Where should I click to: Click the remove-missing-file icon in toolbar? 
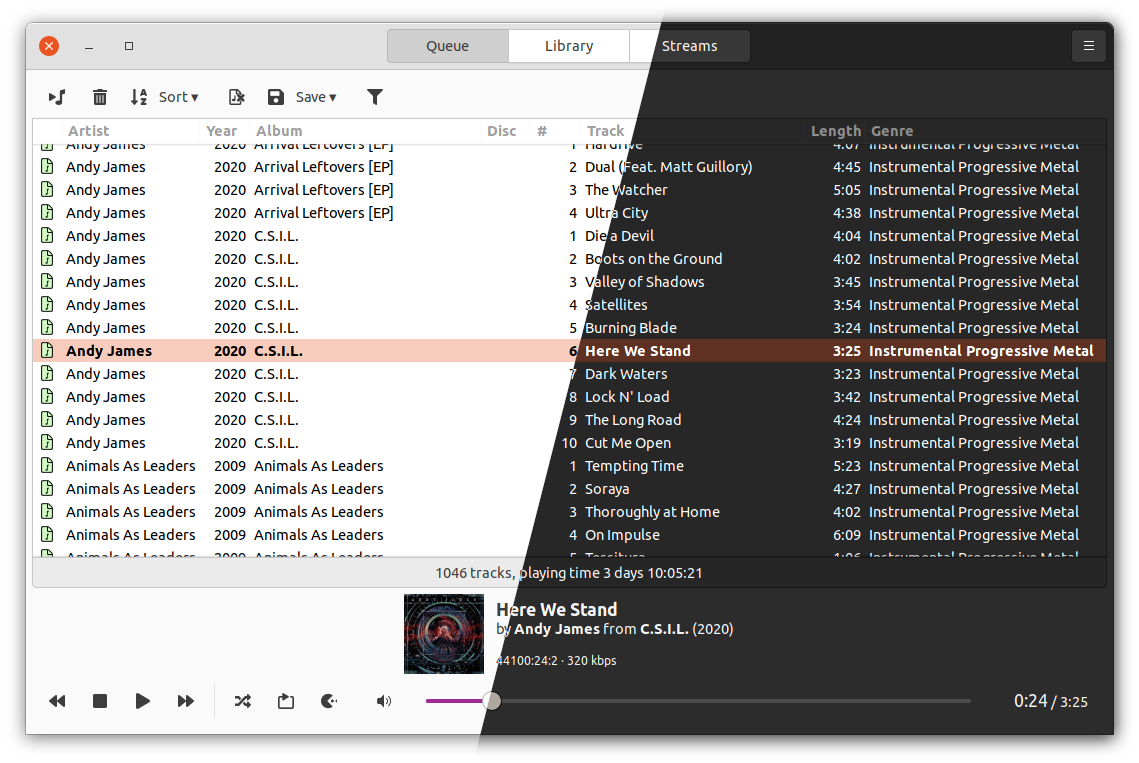[236, 97]
